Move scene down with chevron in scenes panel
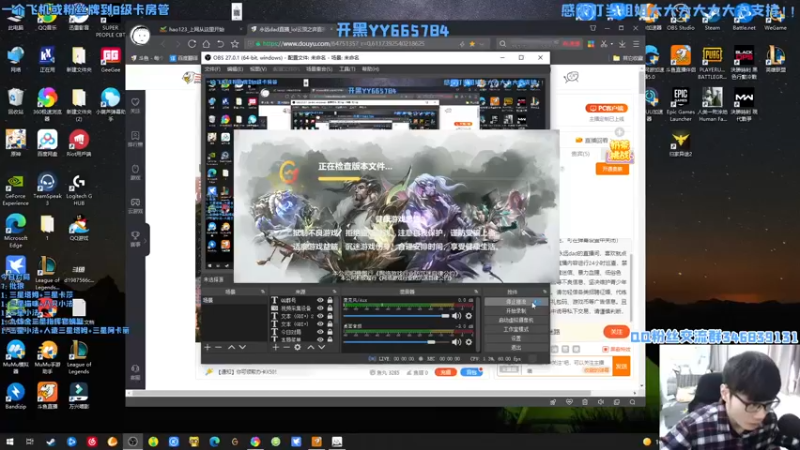The image size is (800, 450). 242,347
